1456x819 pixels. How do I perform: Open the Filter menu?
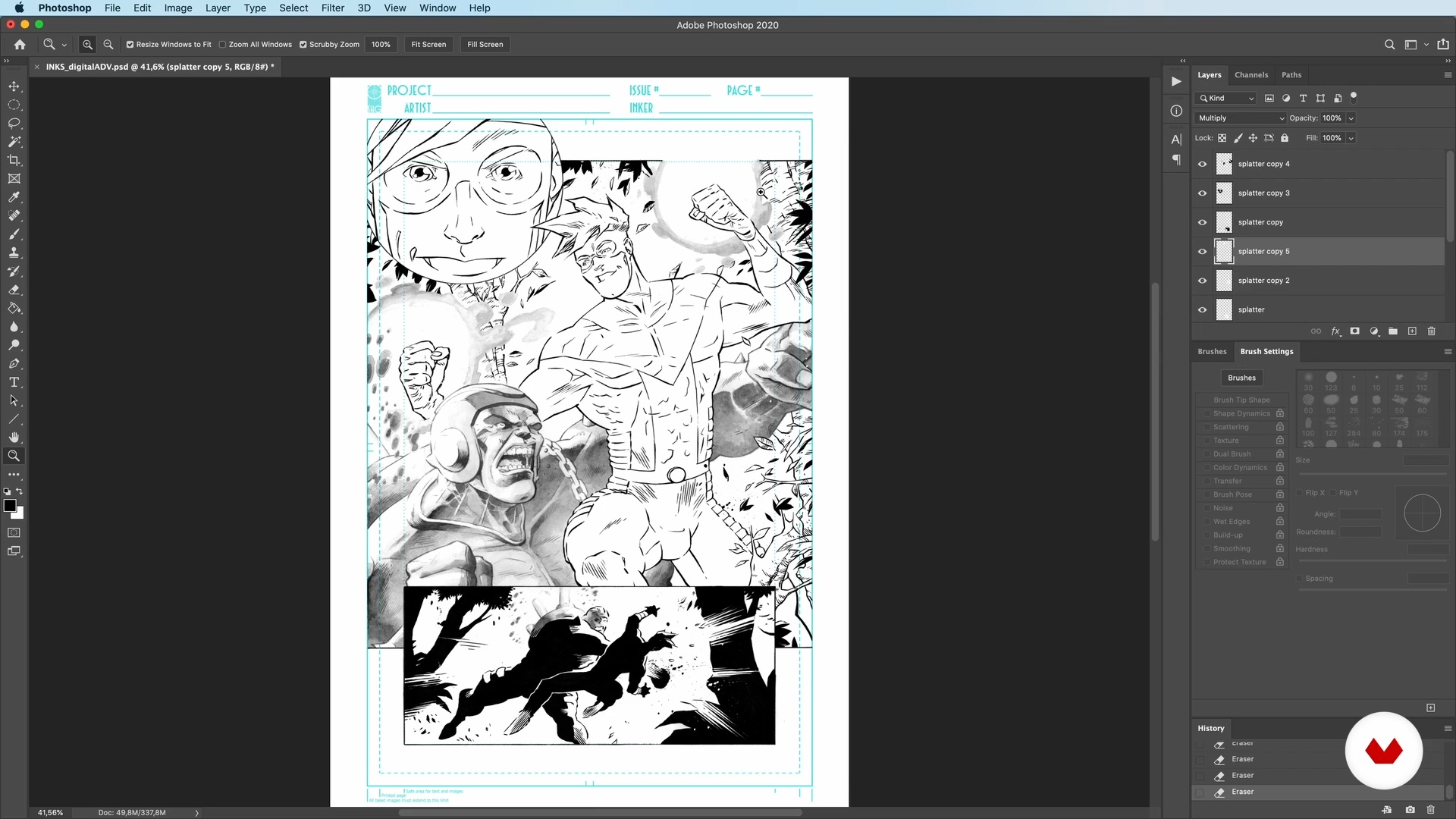(333, 8)
